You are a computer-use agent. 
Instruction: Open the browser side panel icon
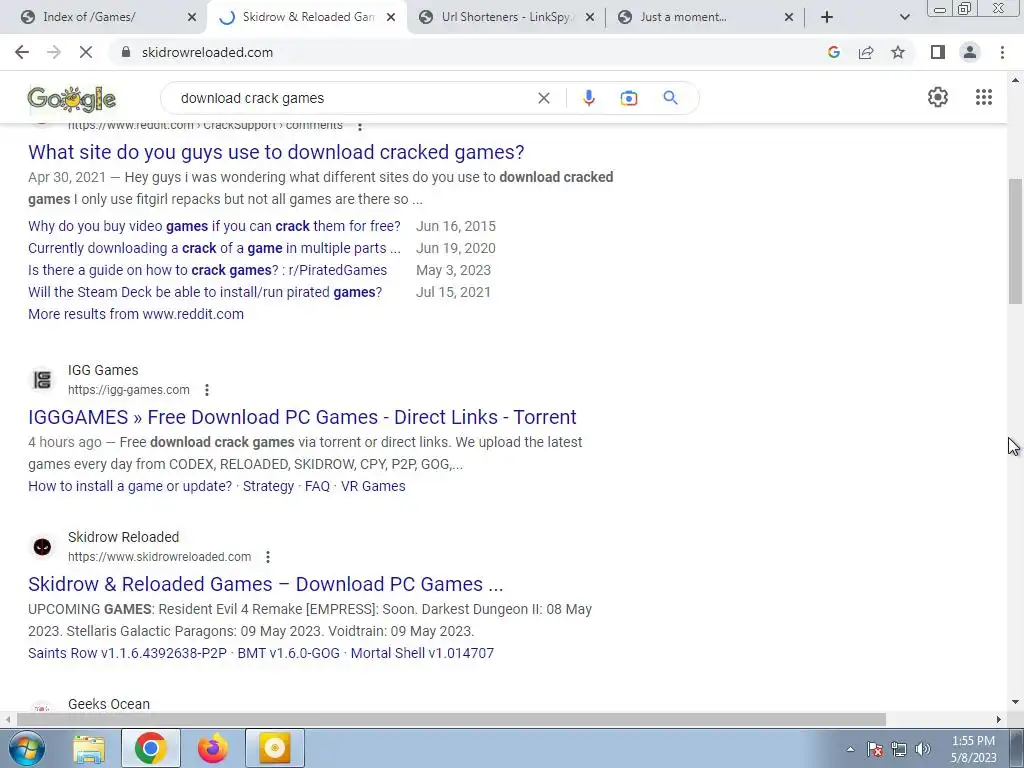pyautogui.click(x=938, y=52)
